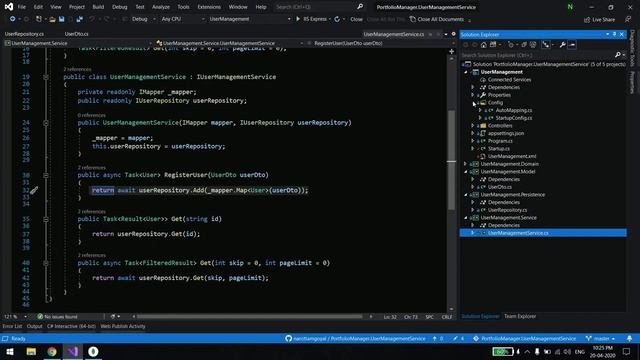Click the browser refresh icon beside IIS Express
This screenshot has height=360, width=640.
(x=337, y=19)
